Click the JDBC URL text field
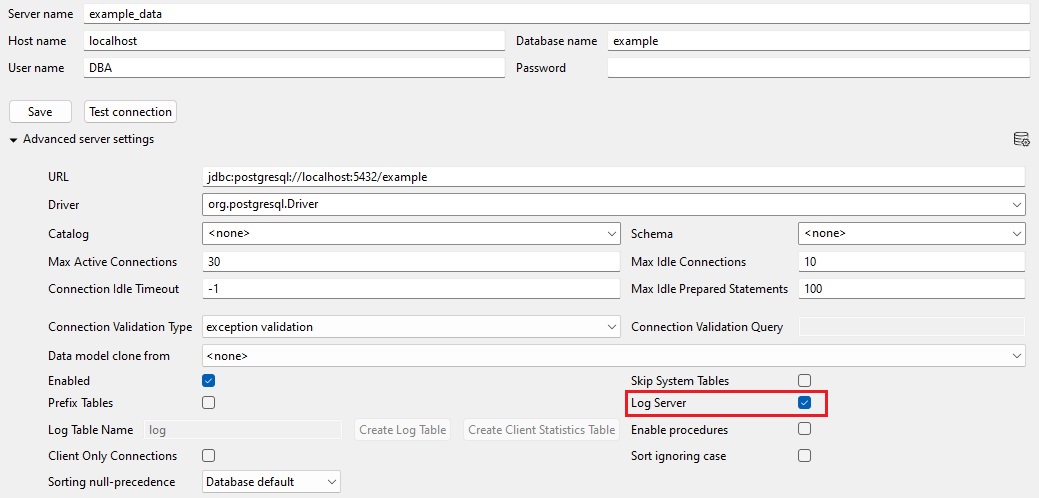 click(614, 177)
